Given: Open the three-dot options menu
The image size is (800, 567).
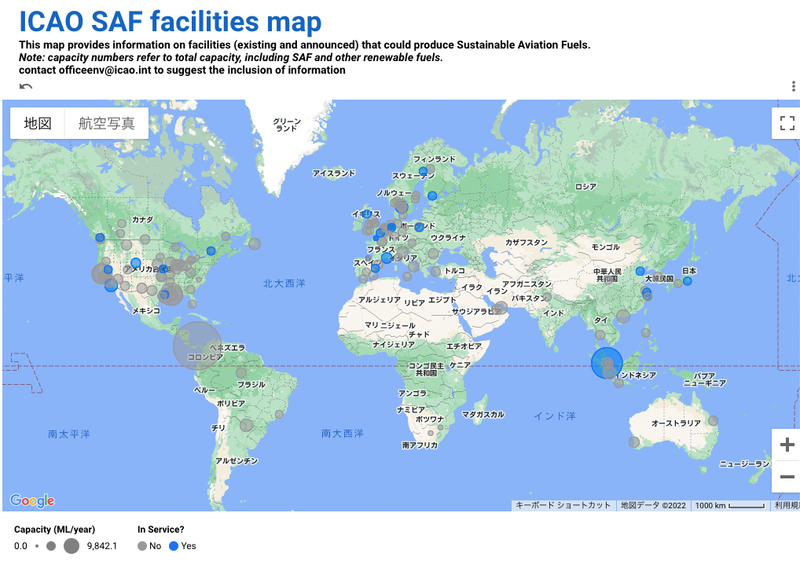Looking at the screenshot, I should coord(793,86).
